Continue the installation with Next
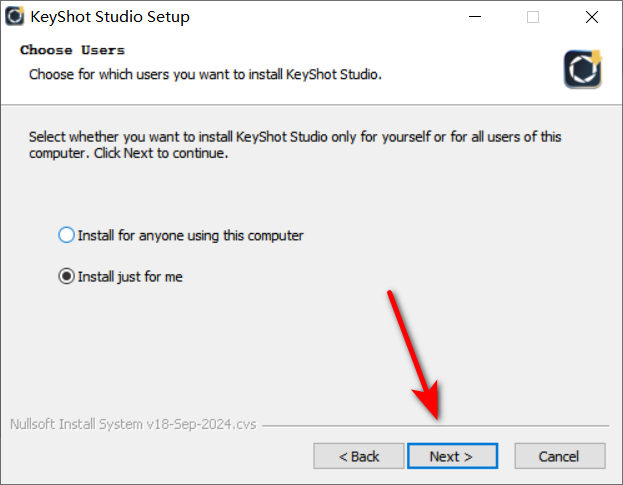Viewport: 623px width, 485px height. click(452, 456)
